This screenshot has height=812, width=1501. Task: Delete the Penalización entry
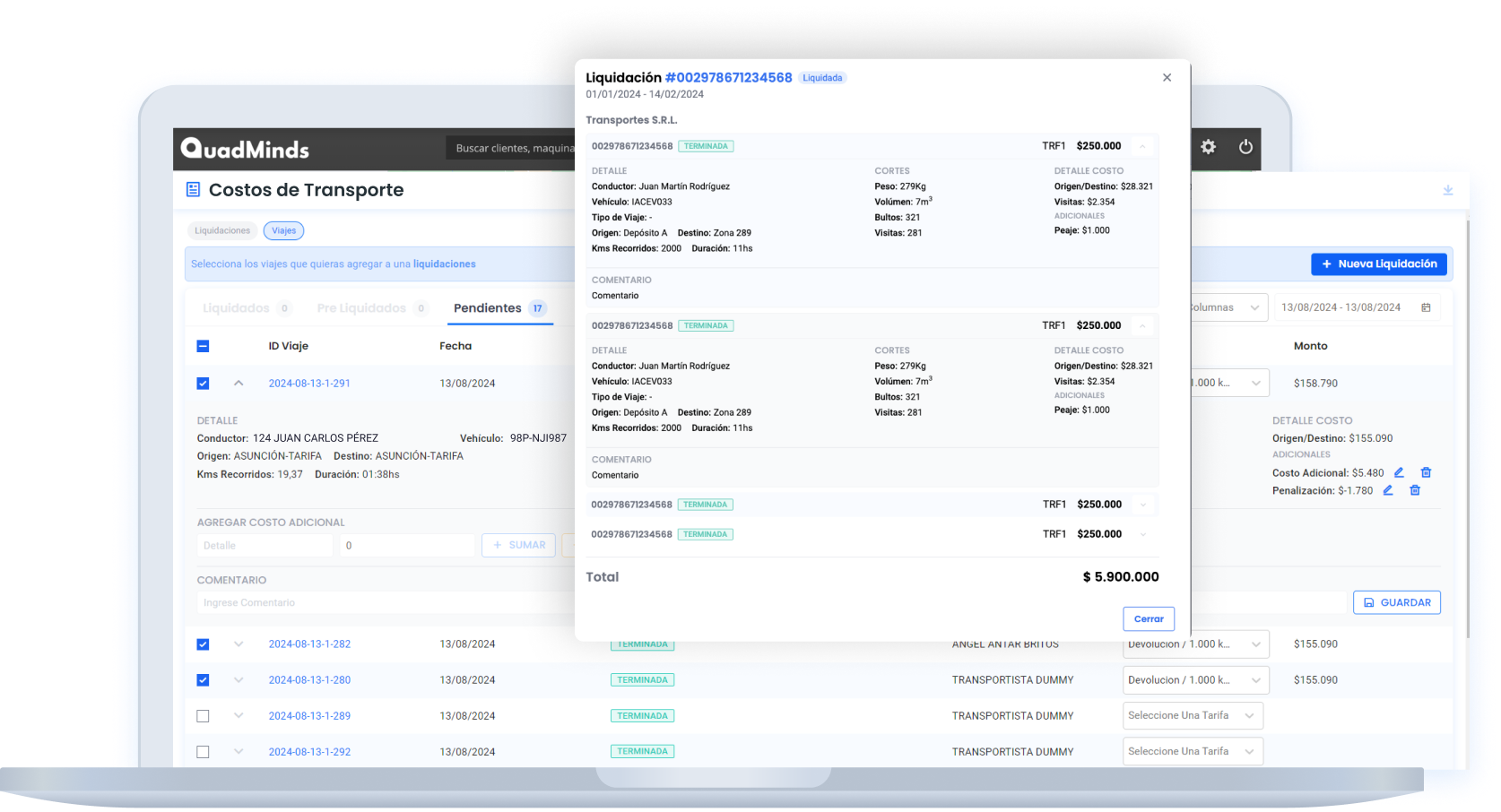[x=1415, y=490]
